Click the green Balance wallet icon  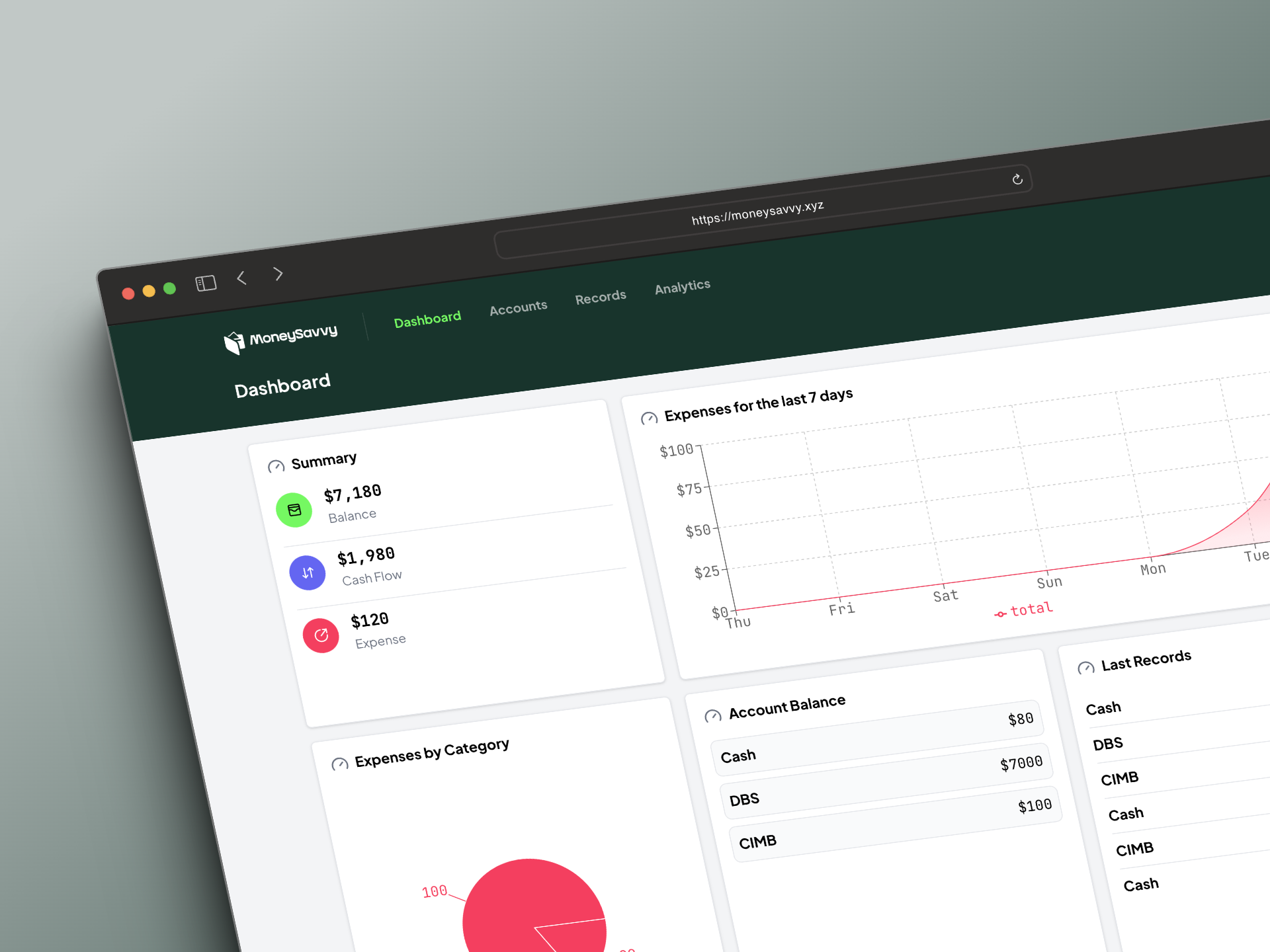pos(294,510)
